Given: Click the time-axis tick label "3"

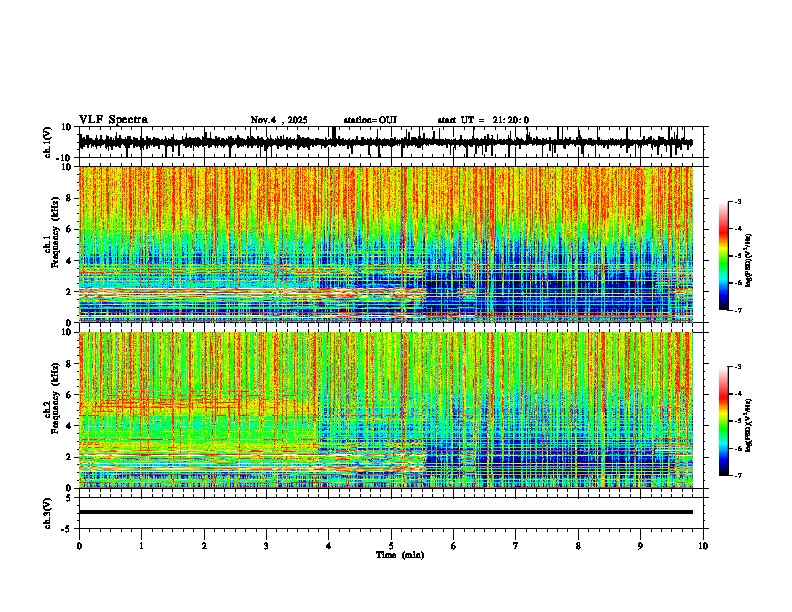Looking at the screenshot, I should (x=266, y=546).
